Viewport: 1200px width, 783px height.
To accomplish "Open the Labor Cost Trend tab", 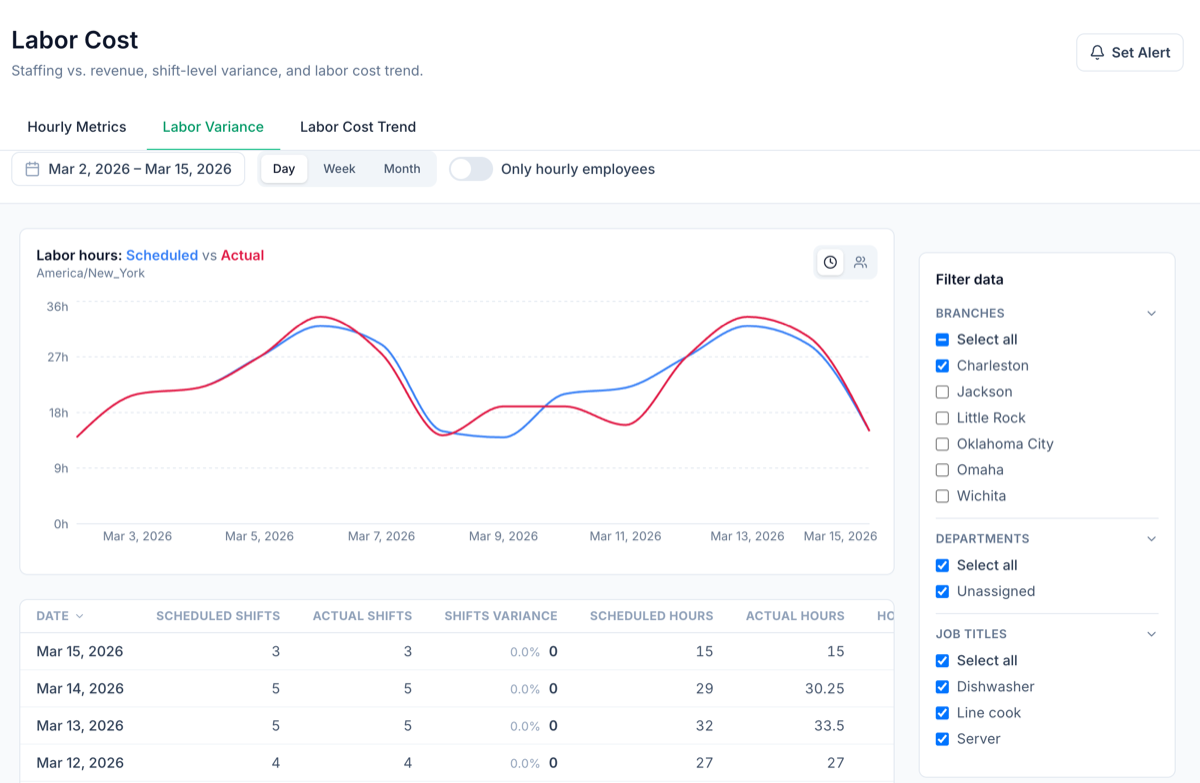I will point(358,127).
